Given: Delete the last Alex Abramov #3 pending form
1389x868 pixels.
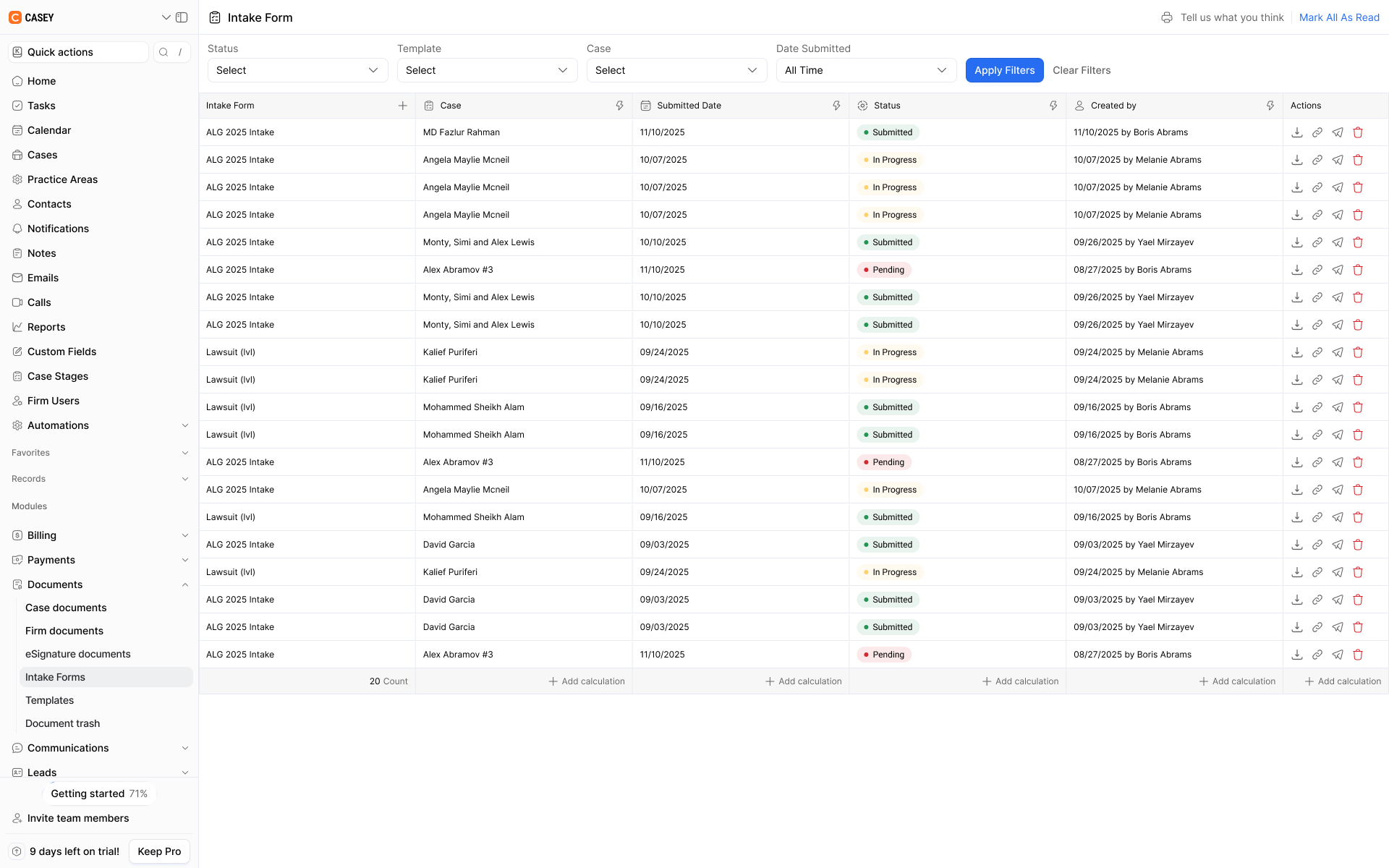Looking at the screenshot, I should (x=1358, y=655).
